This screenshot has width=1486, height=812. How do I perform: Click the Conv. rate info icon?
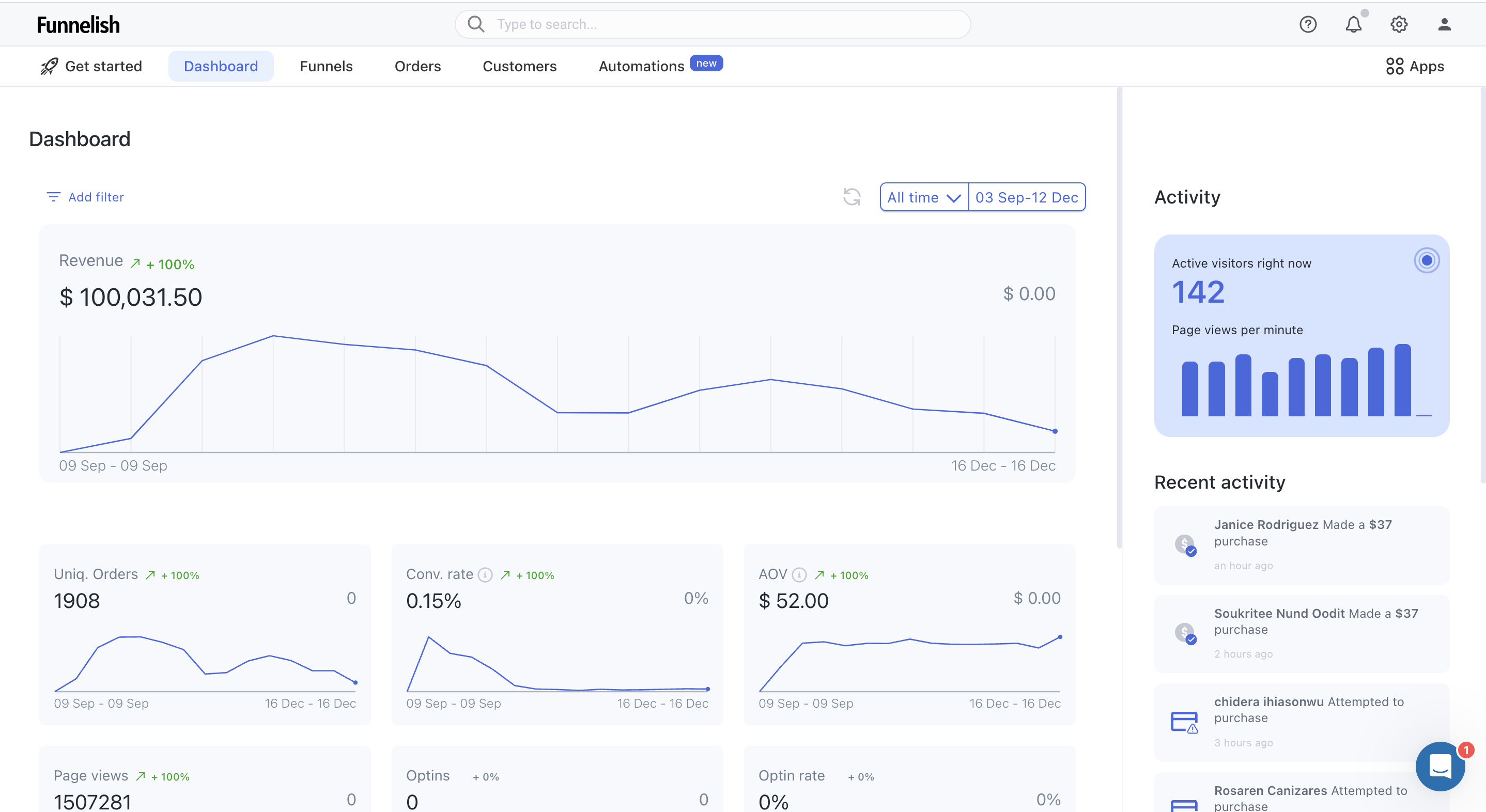pyautogui.click(x=486, y=575)
